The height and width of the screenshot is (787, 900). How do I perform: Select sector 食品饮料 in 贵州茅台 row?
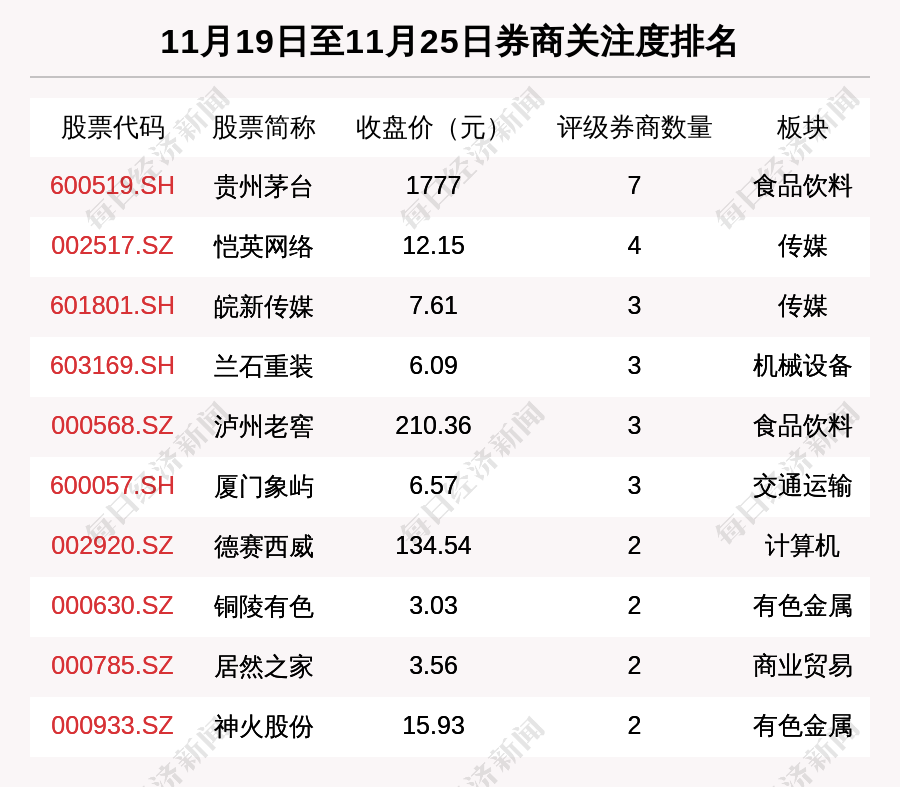tap(802, 187)
